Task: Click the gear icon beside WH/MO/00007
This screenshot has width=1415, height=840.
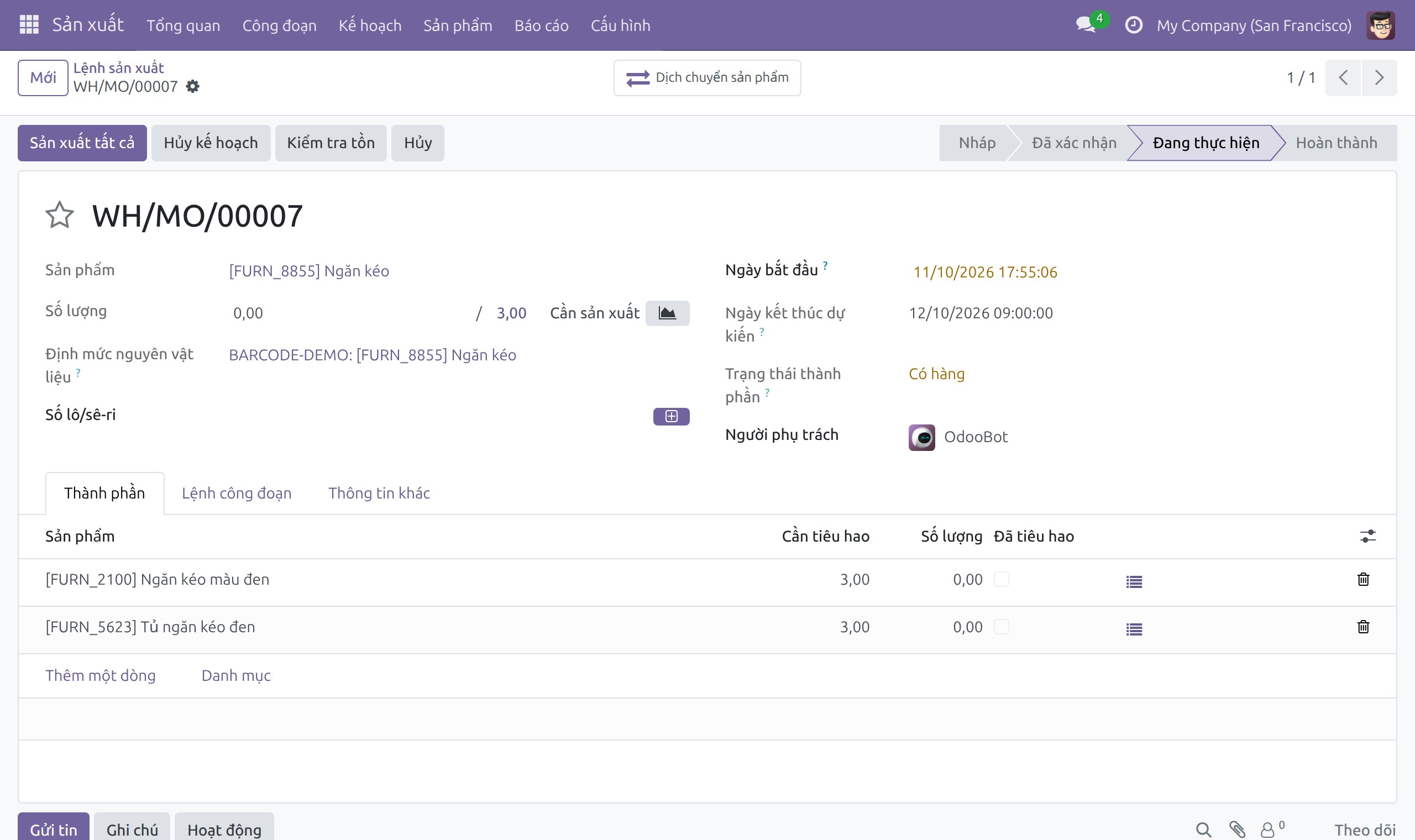Action: (x=192, y=87)
